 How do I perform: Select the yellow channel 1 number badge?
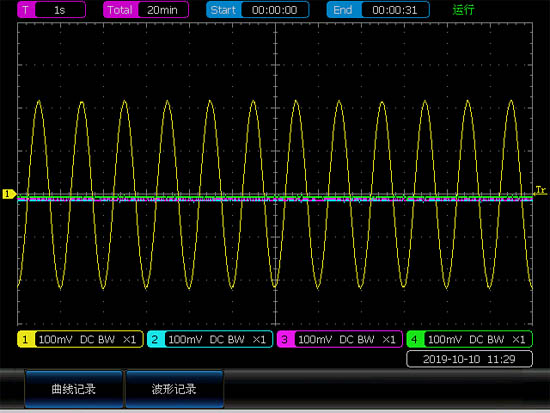coord(26,339)
